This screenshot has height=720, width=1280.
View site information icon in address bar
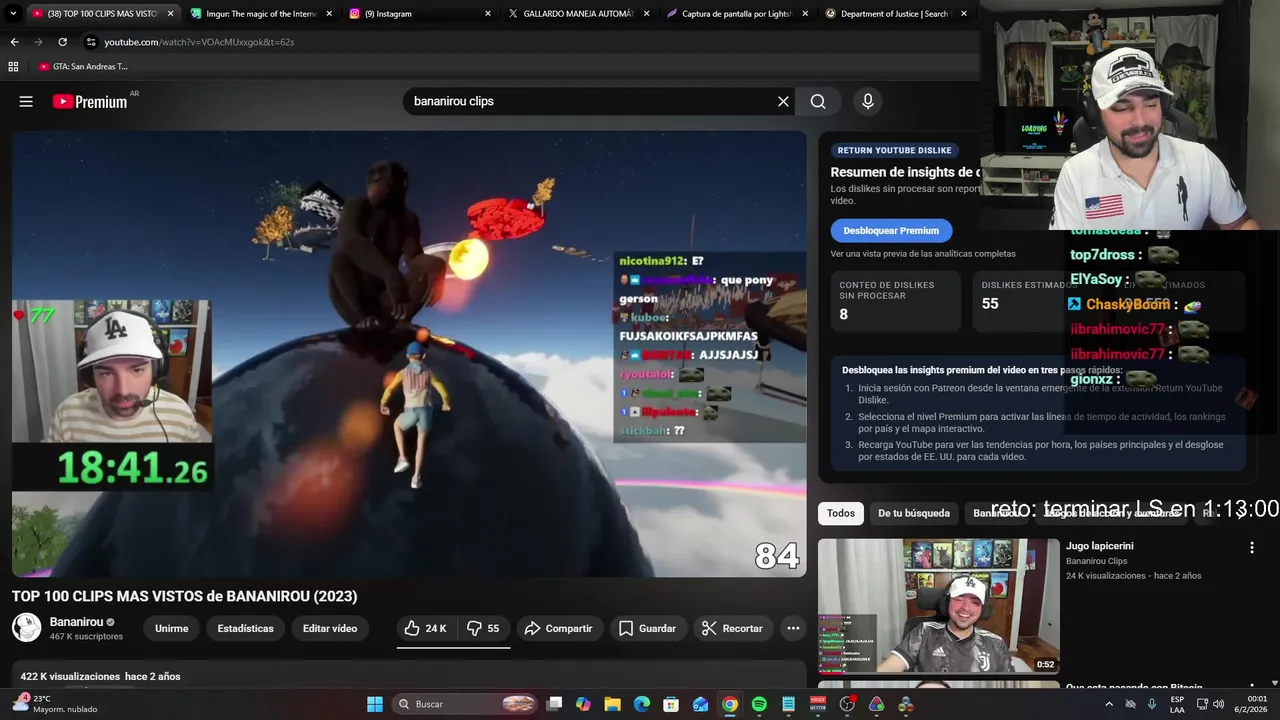coord(91,42)
